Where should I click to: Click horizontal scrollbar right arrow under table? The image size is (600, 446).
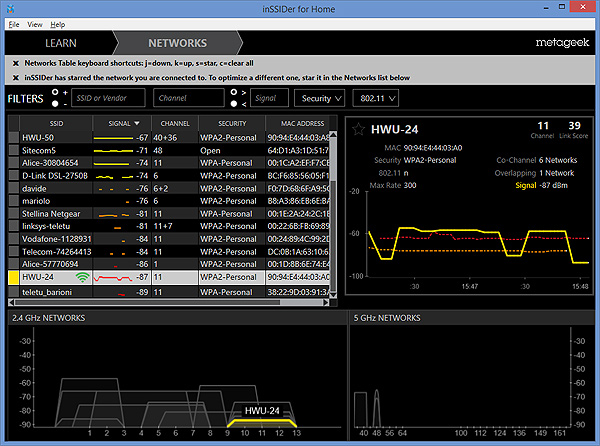(x=326, y=302)
